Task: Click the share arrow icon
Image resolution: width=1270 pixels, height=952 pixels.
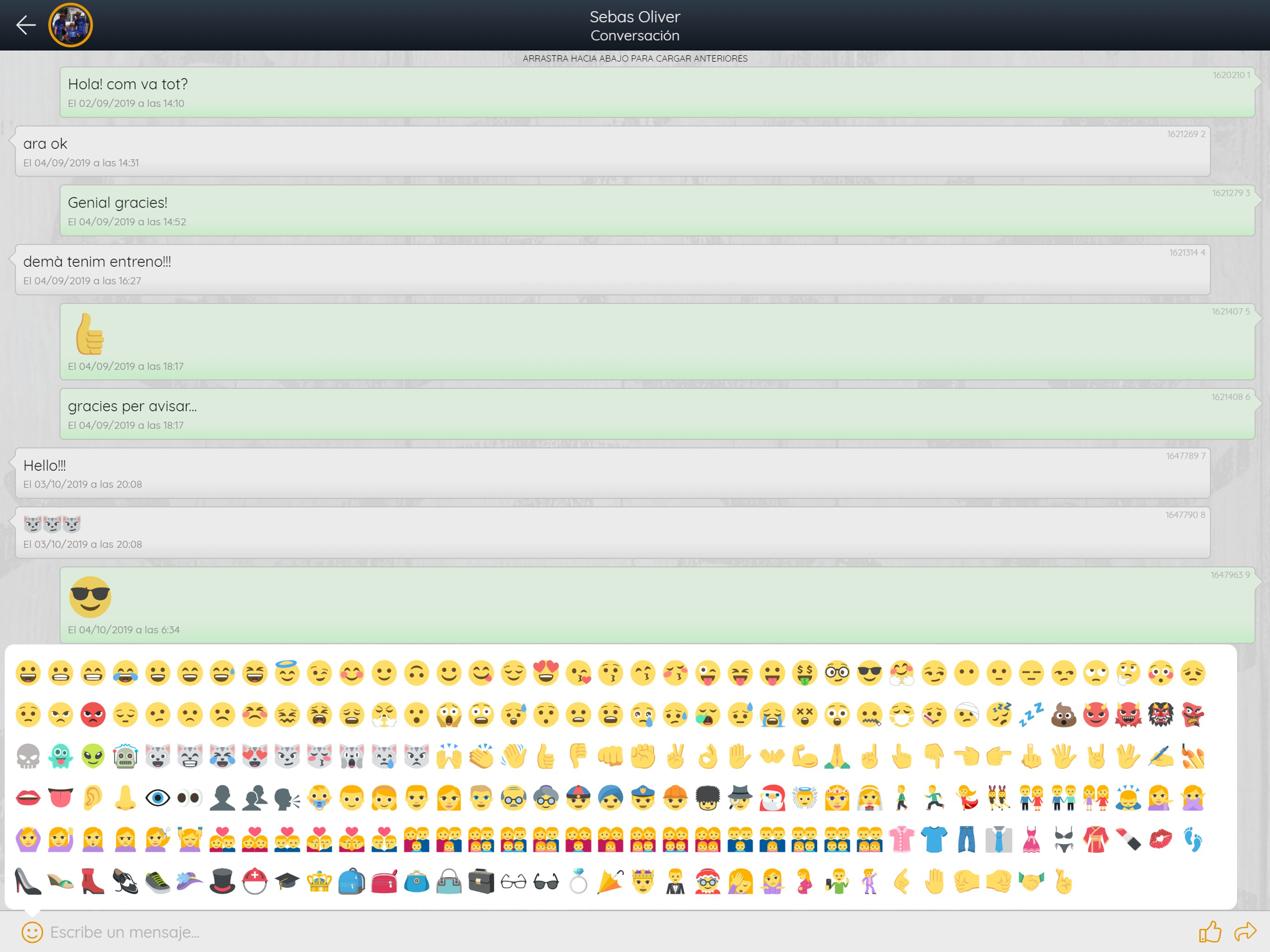Action: click(1245, 932)
